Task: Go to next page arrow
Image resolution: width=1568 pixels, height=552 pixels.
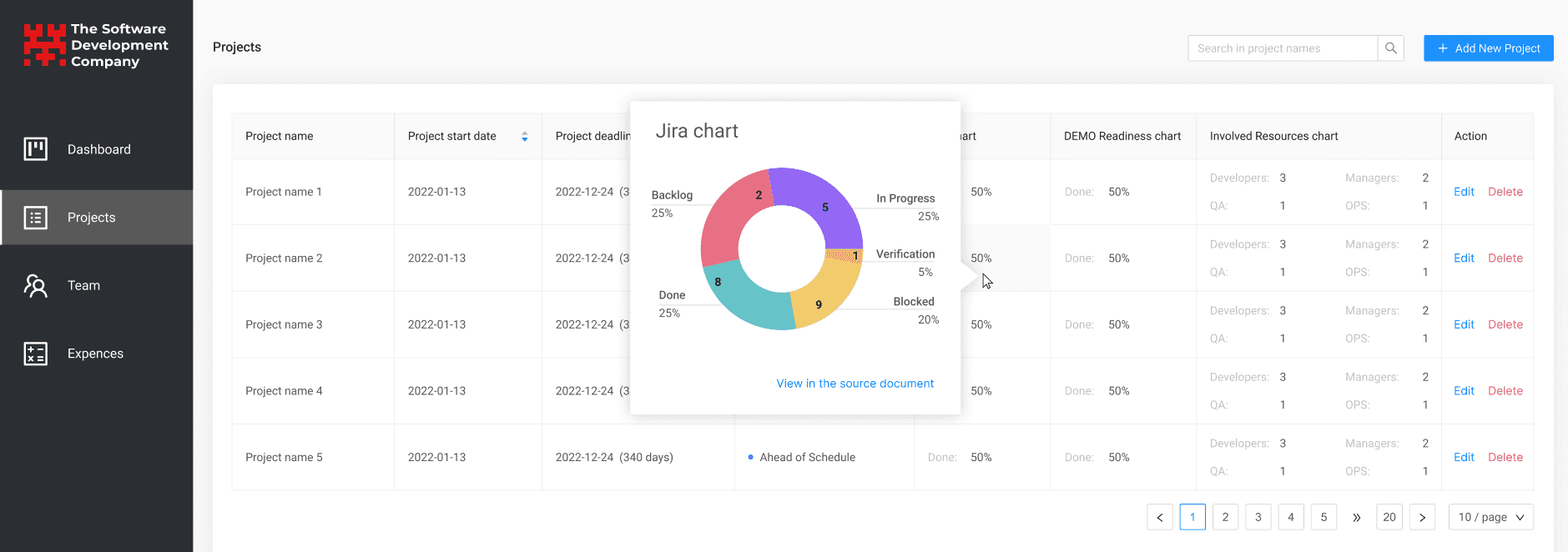Action: pos(1422,517)
